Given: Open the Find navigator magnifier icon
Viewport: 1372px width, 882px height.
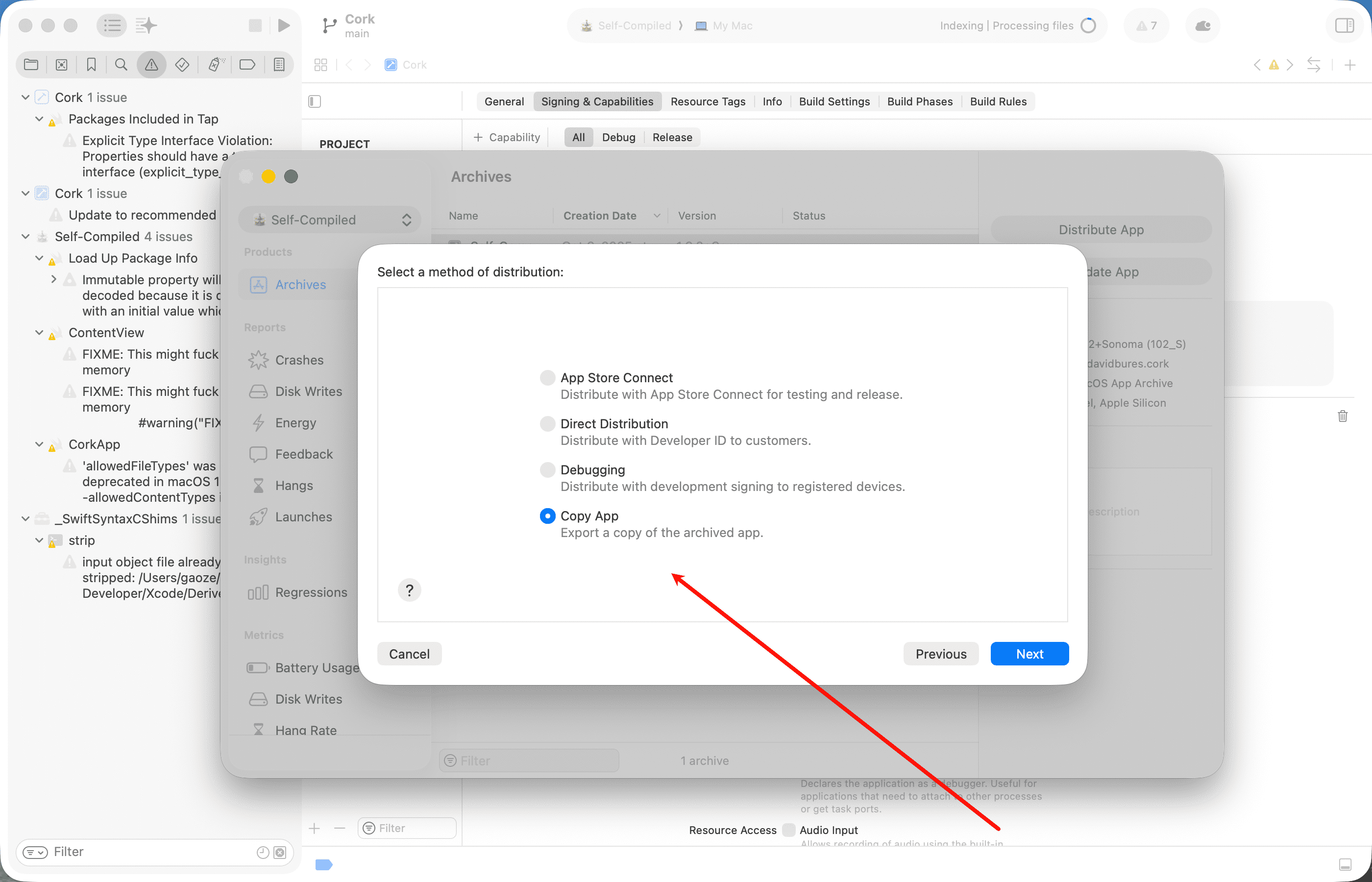Looking at the screenshot, I should [x=121, y=65].
